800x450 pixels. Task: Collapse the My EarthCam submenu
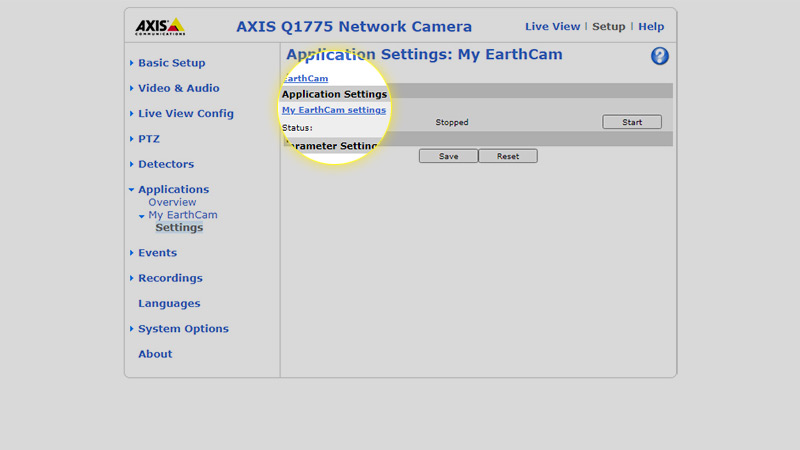click(x=183, y=215)
